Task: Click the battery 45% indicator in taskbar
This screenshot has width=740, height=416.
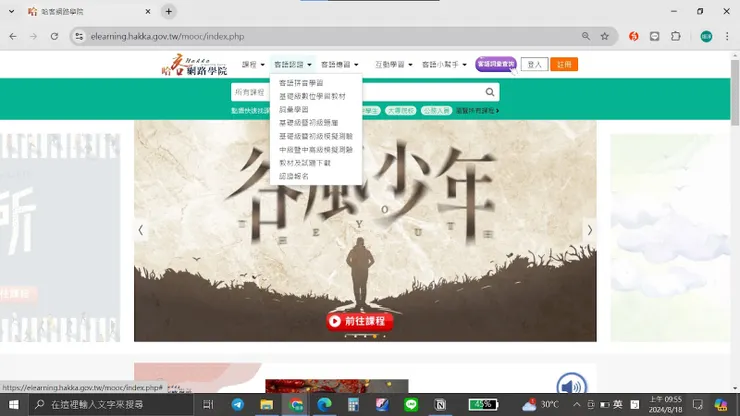Action: (x=483, y=405)
